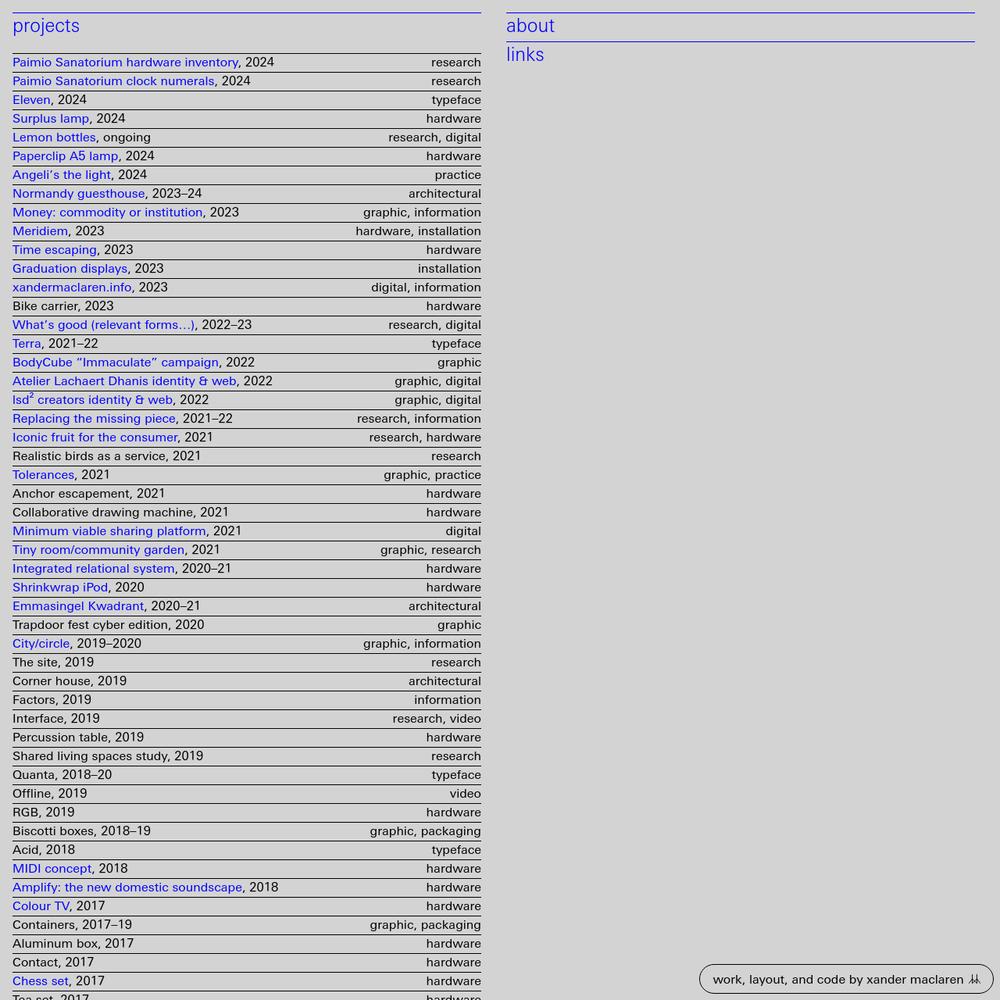Click Percussion table, 2019 entry

coord(247,737)
